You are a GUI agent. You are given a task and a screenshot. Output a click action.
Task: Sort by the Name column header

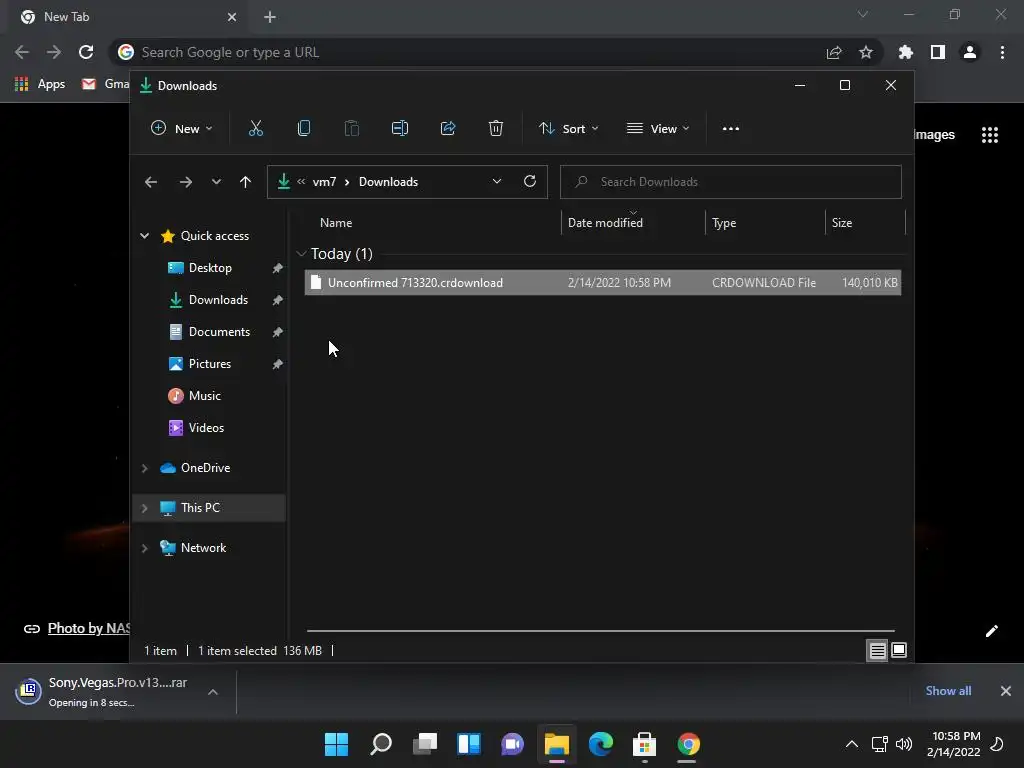point(336,223)
